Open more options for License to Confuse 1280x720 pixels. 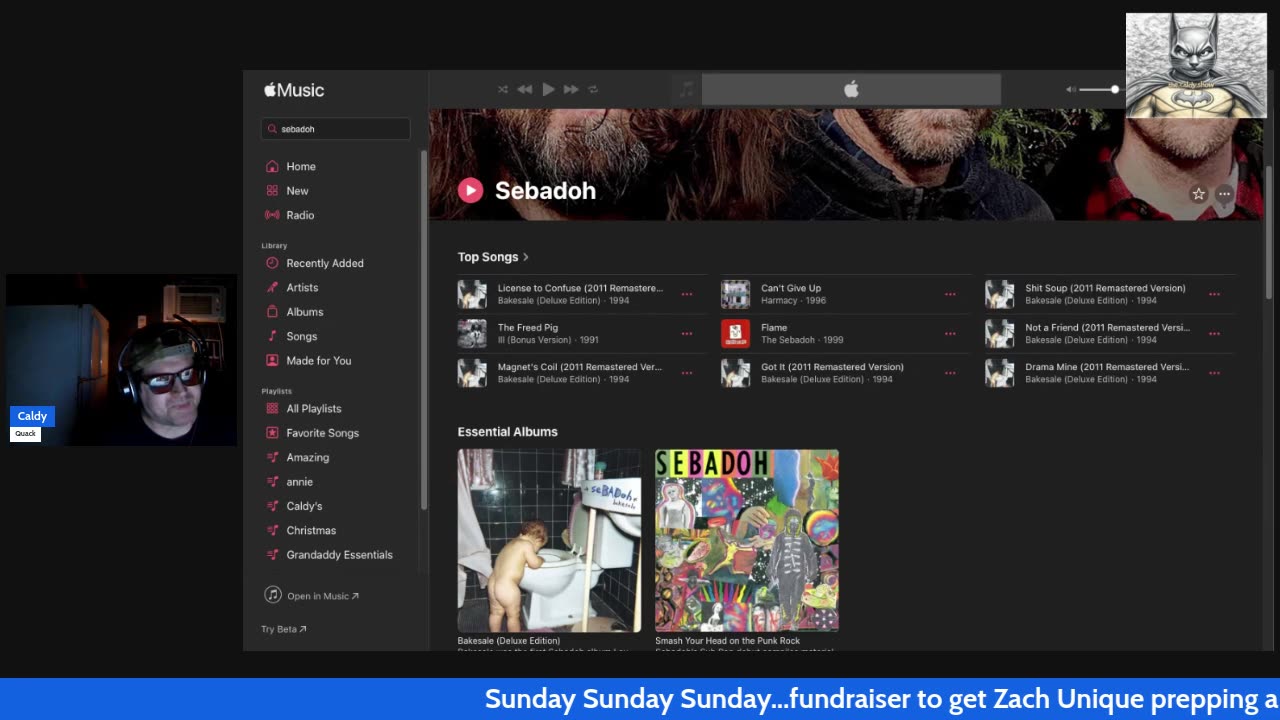[687, 294]
